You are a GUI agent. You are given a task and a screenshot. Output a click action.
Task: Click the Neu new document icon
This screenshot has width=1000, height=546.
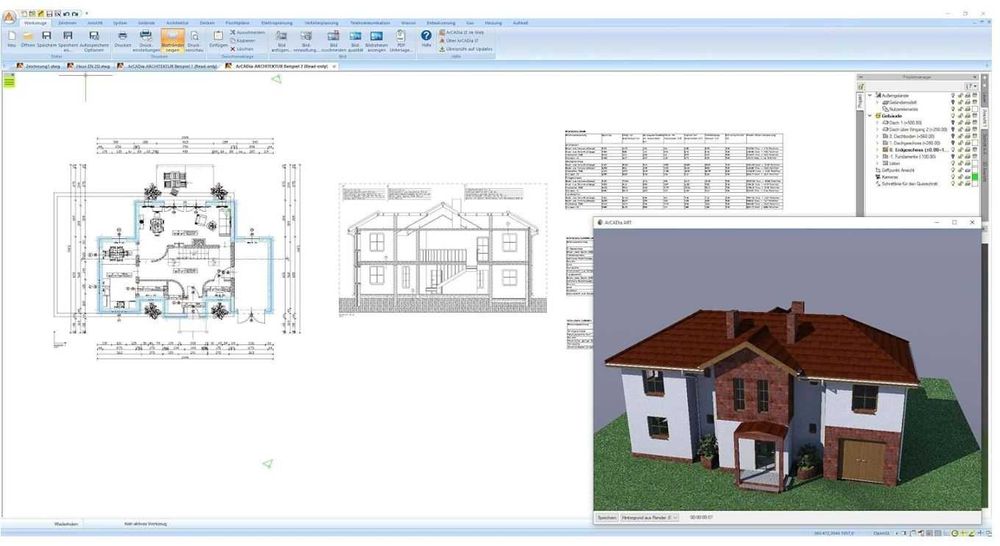click(11, 38)
